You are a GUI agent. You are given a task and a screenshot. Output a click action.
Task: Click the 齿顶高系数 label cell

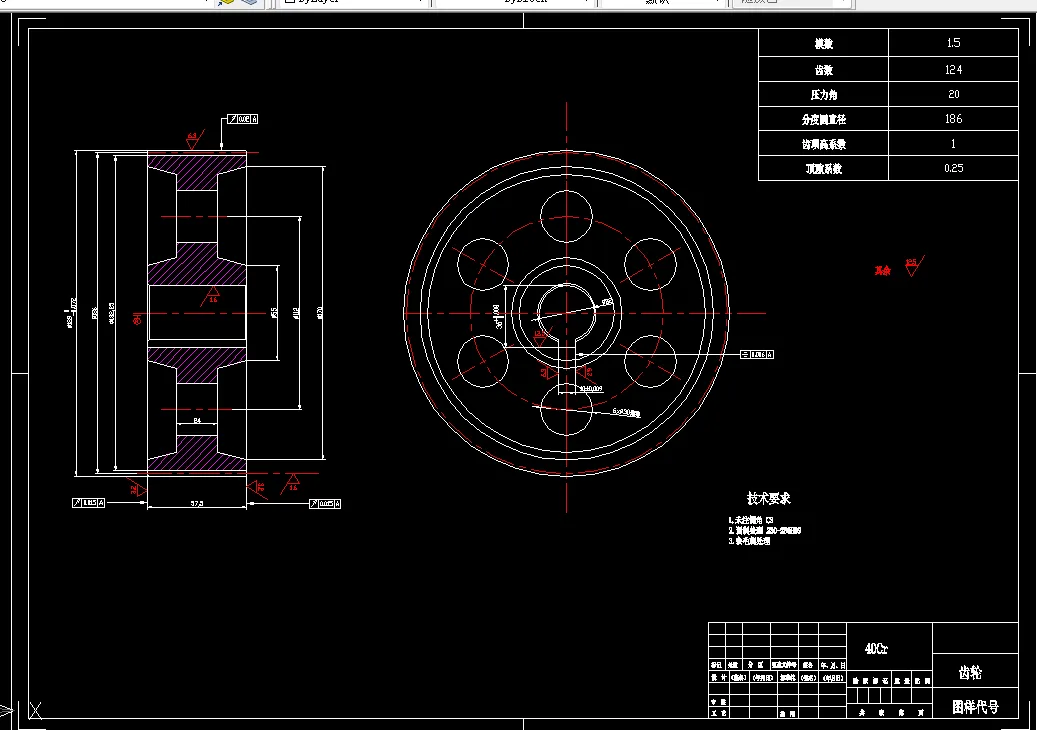click(x=823, y=143)
